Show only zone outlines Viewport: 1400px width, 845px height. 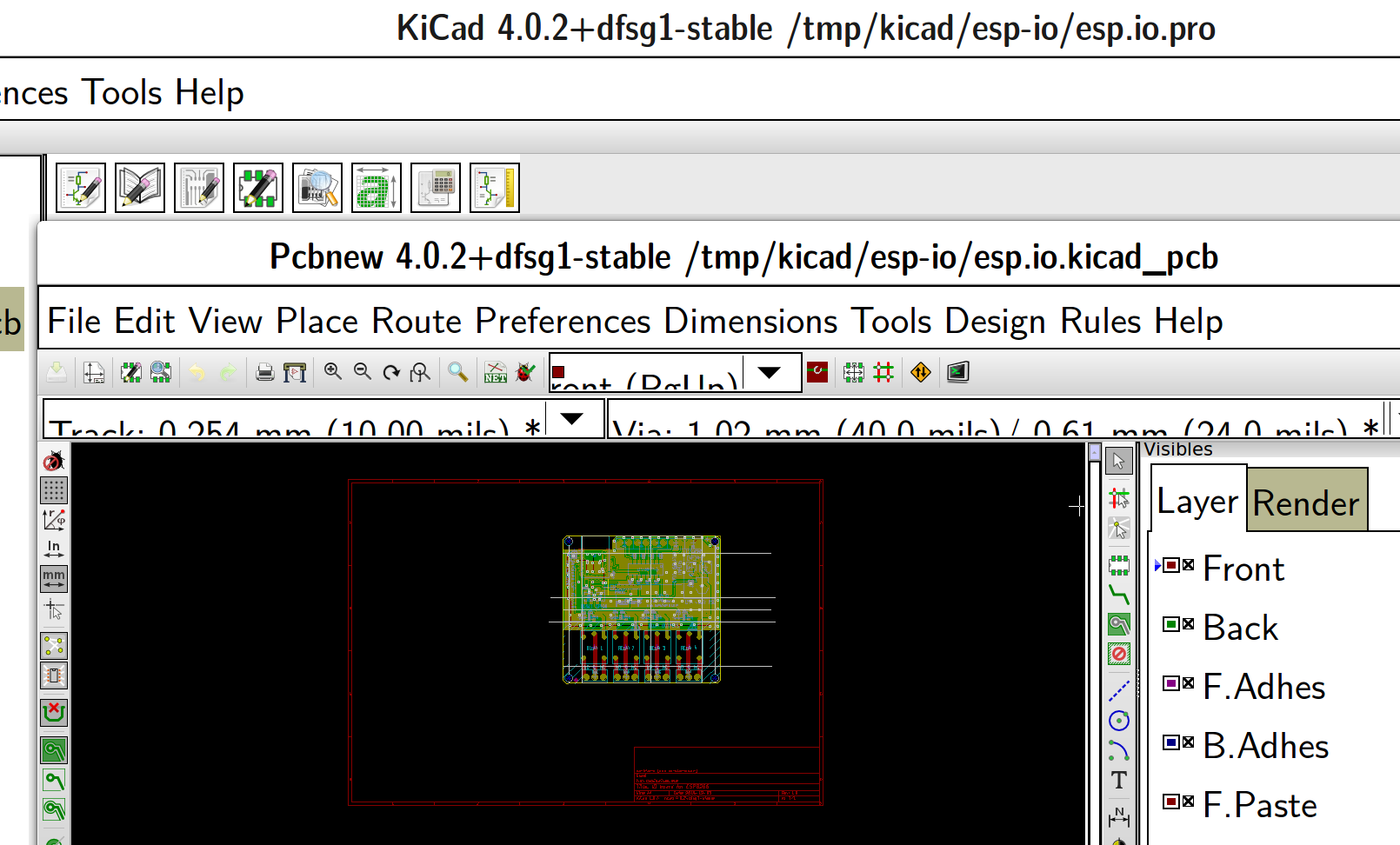pos(54,809)
